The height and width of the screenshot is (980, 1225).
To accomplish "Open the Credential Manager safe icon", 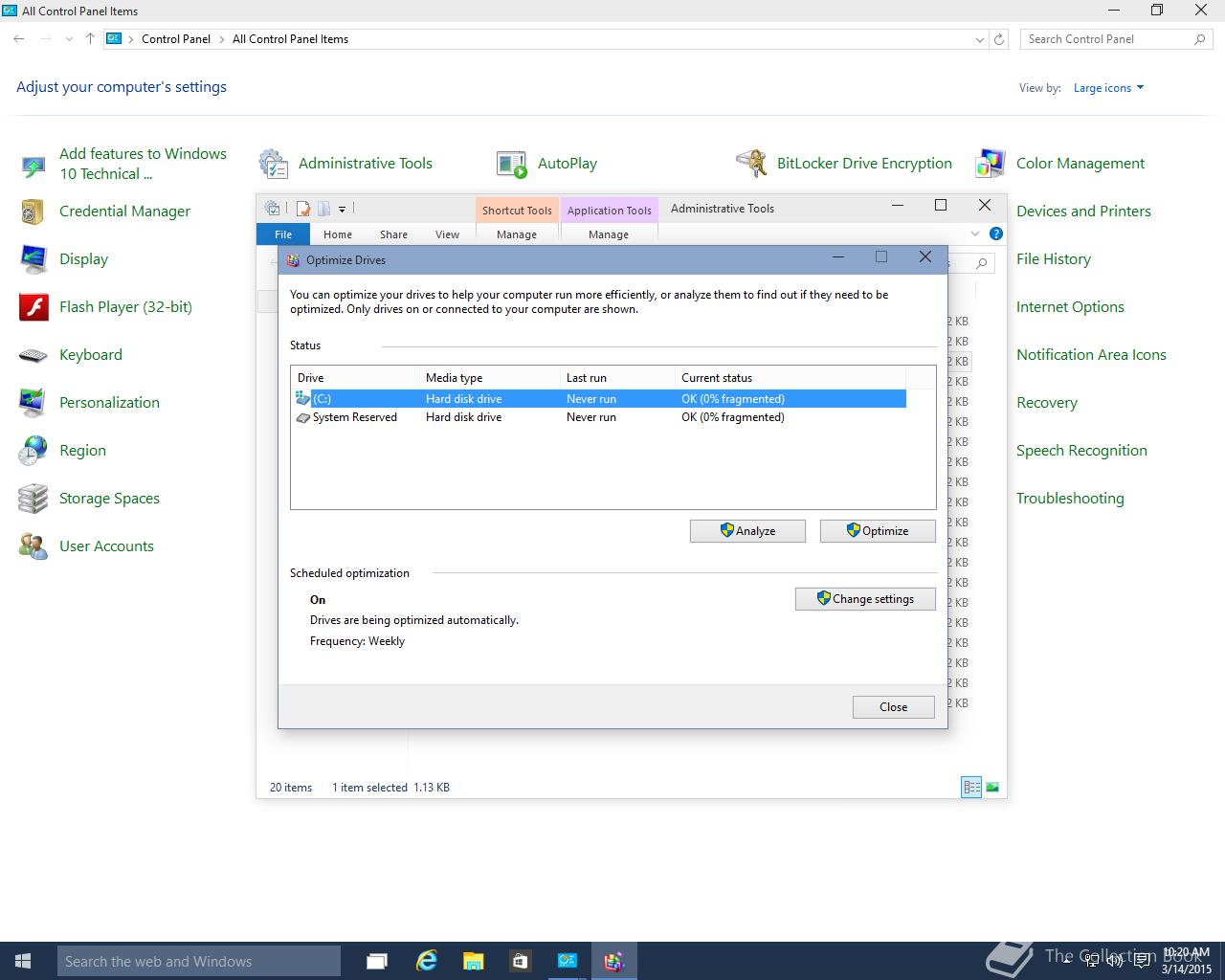I will coord(33,212).
